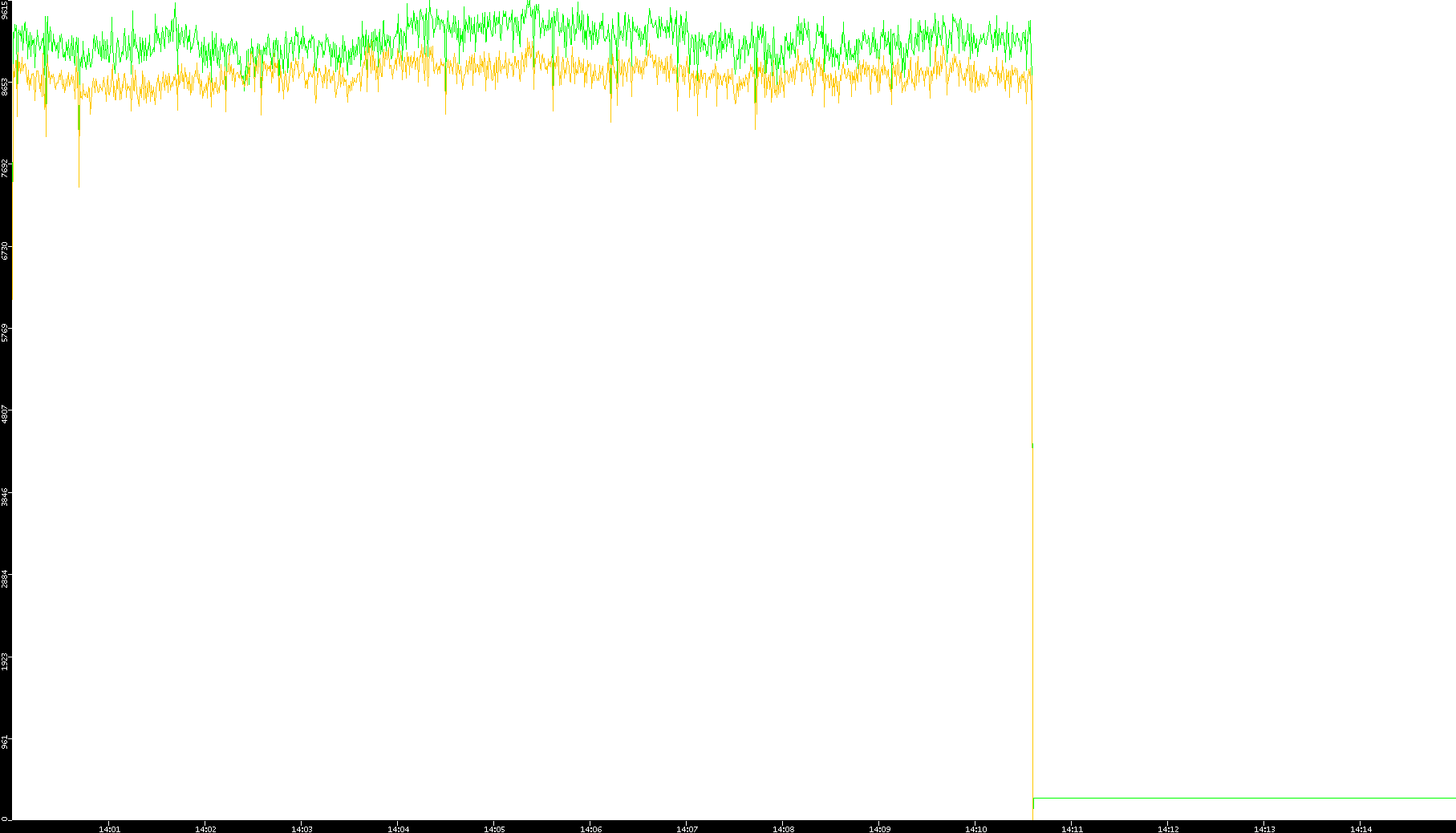Select the 14:03 time axis label
The image size is (1456, 833).
click(x=302, y=829)
